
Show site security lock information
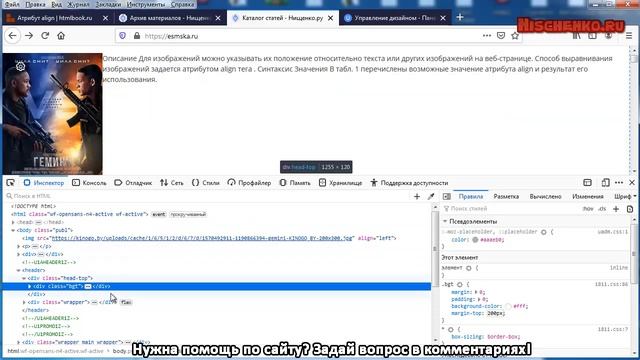[x=137, y=36]
